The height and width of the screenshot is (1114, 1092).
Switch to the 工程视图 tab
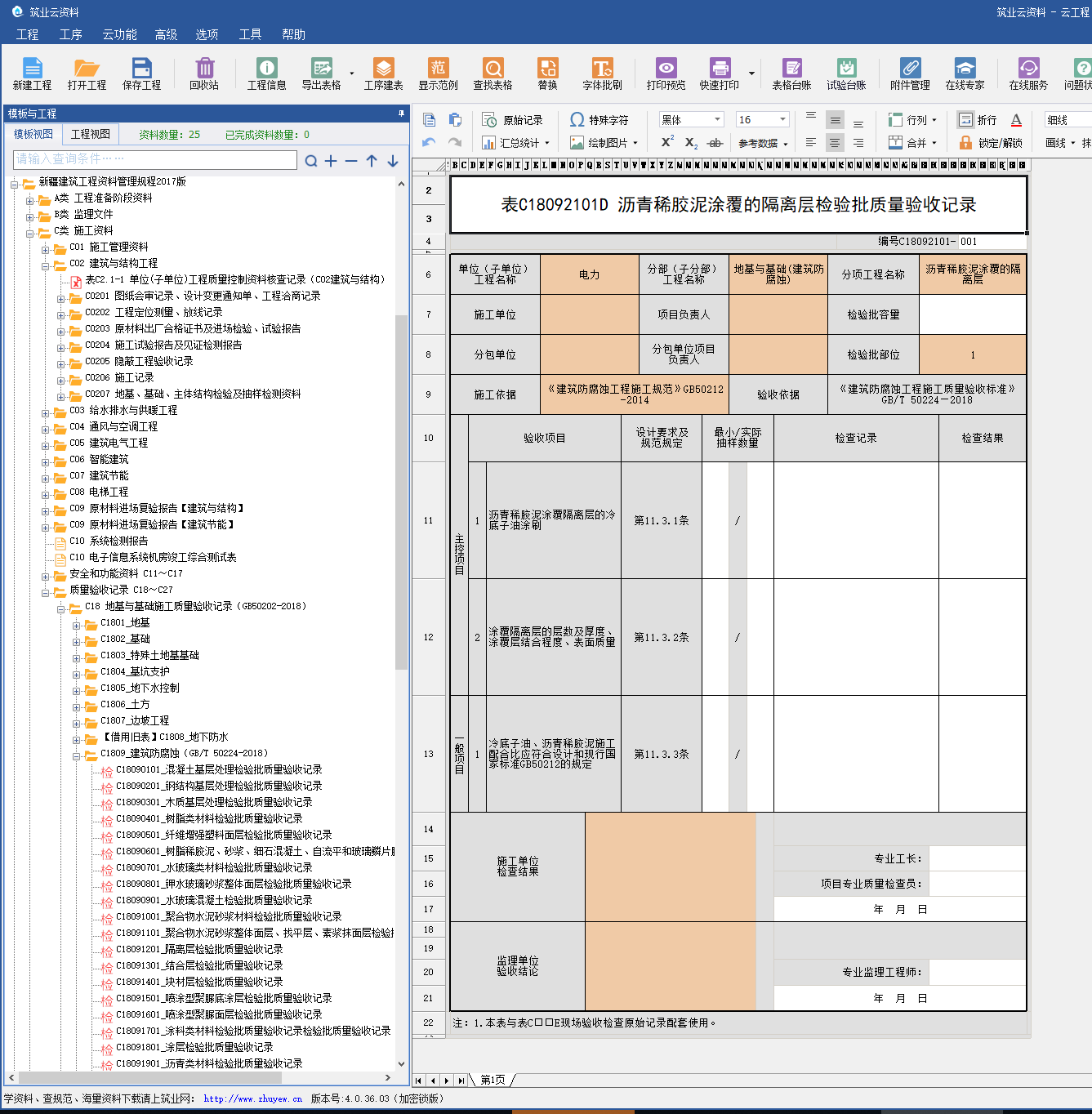coord(90,134)
